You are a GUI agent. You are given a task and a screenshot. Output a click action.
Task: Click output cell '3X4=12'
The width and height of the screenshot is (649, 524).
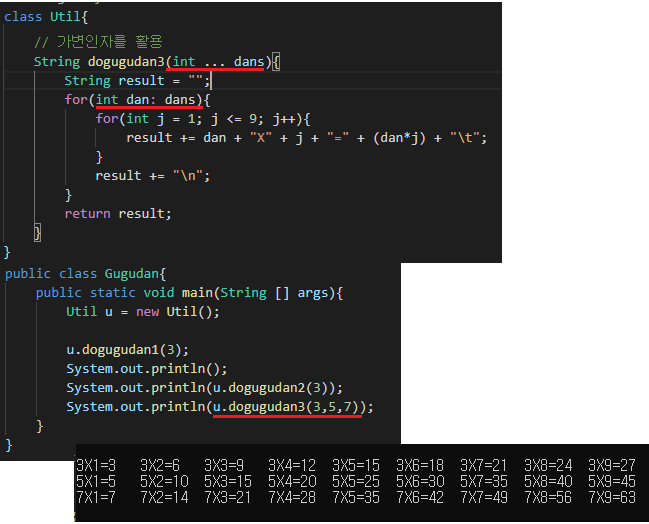click(292, 466)
